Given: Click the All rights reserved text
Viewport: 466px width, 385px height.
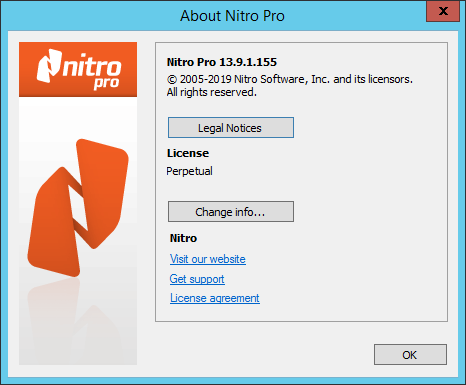Looking at the screenshot, I should coord(212,92).
